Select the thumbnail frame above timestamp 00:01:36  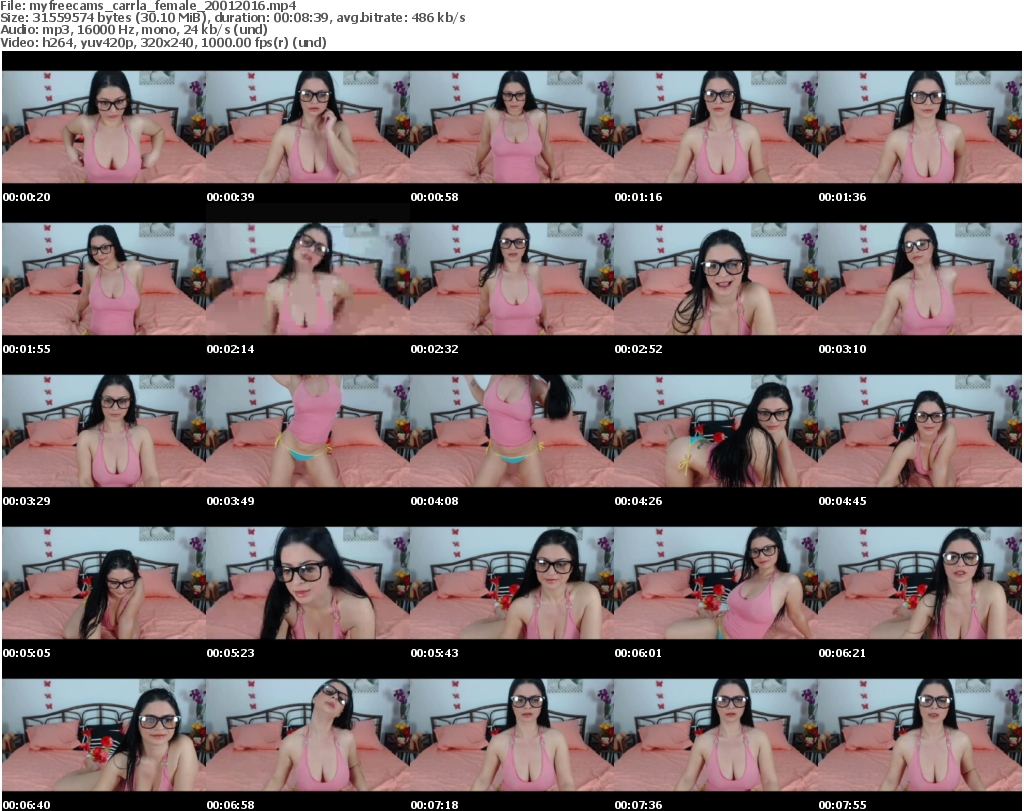pyautogui.click(x=920, y=127)
